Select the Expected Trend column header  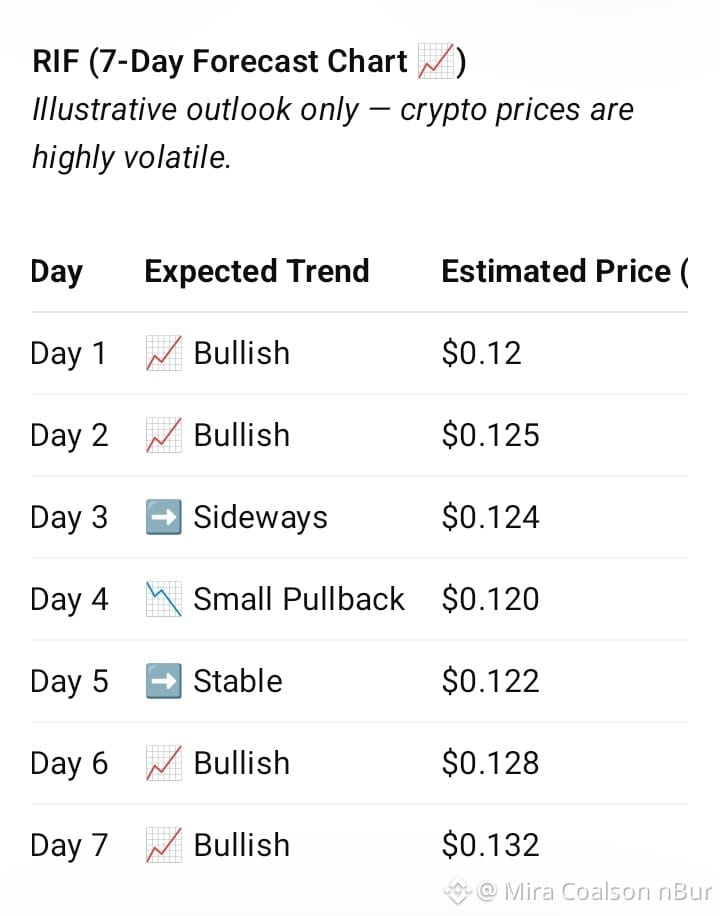257,271
